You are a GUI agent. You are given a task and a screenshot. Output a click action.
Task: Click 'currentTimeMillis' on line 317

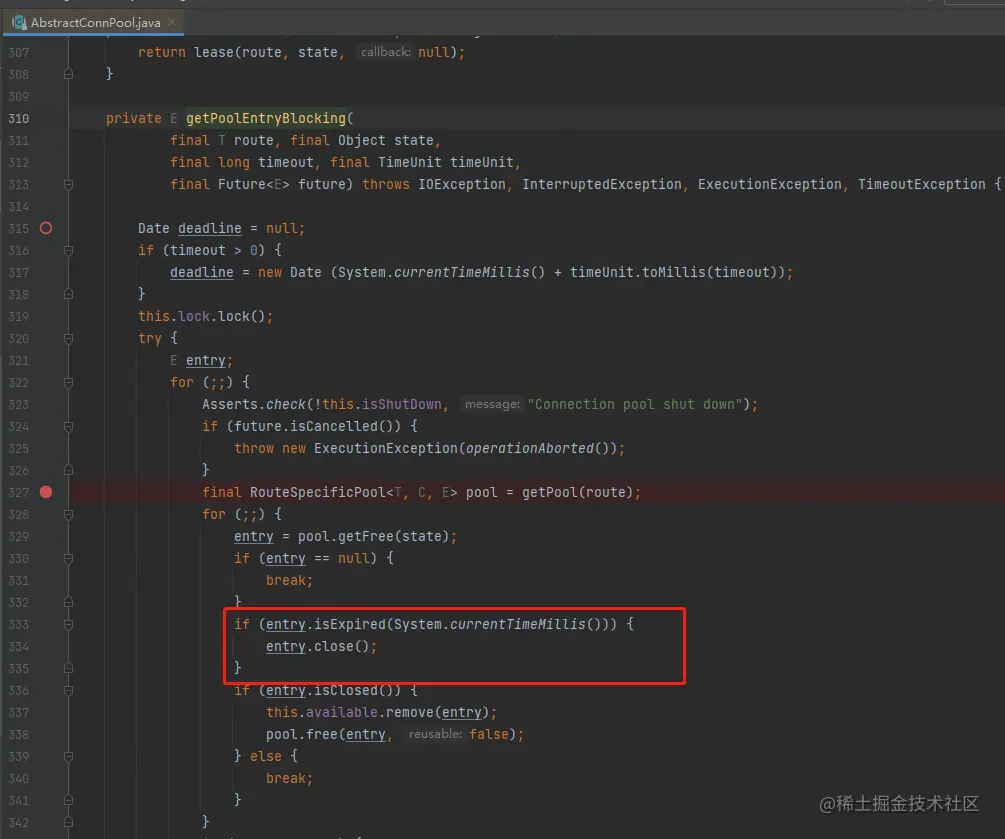pyautogui.click(x=461, y=272)
